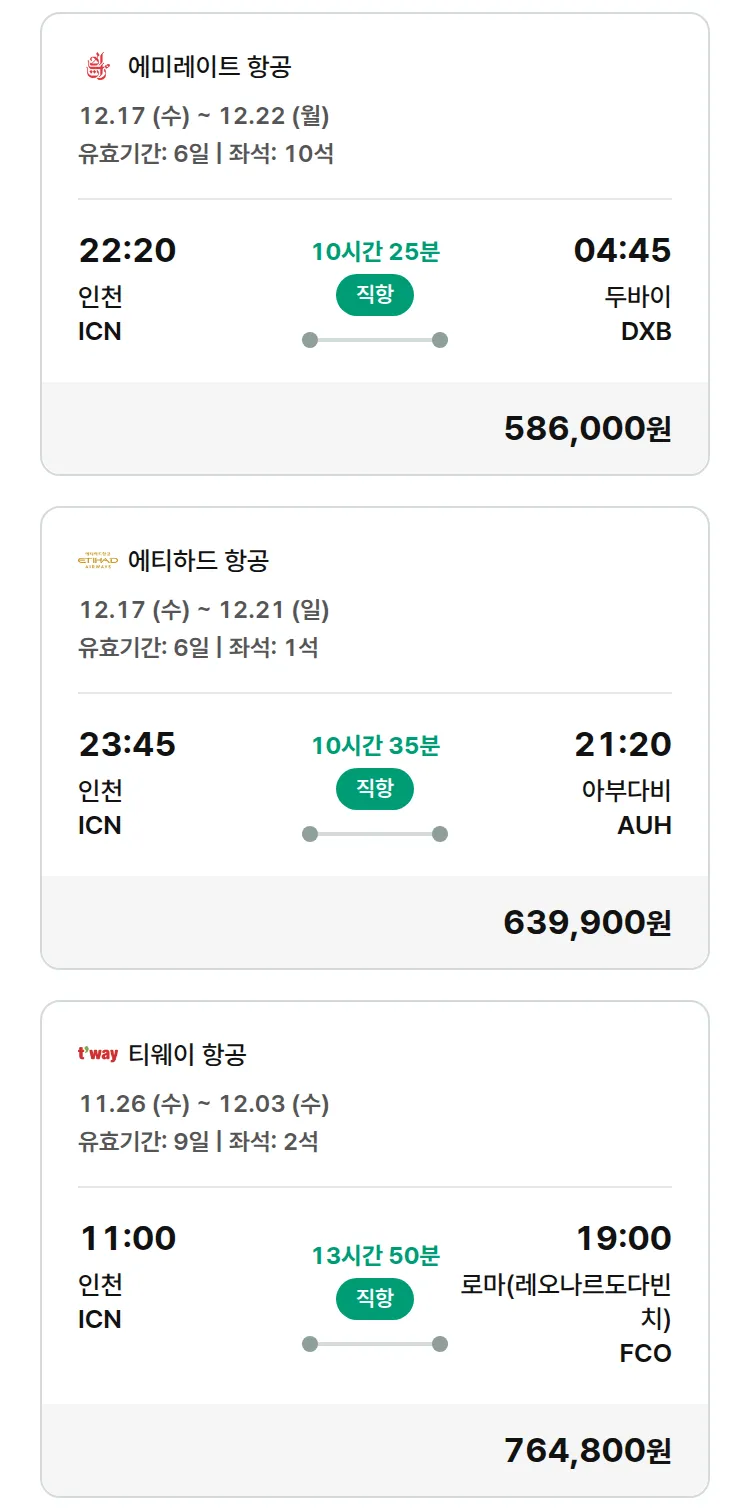This screenshot has width=750, height=1510.
Task: Click the t'way airline logo icon
Action: point(97,1054)
